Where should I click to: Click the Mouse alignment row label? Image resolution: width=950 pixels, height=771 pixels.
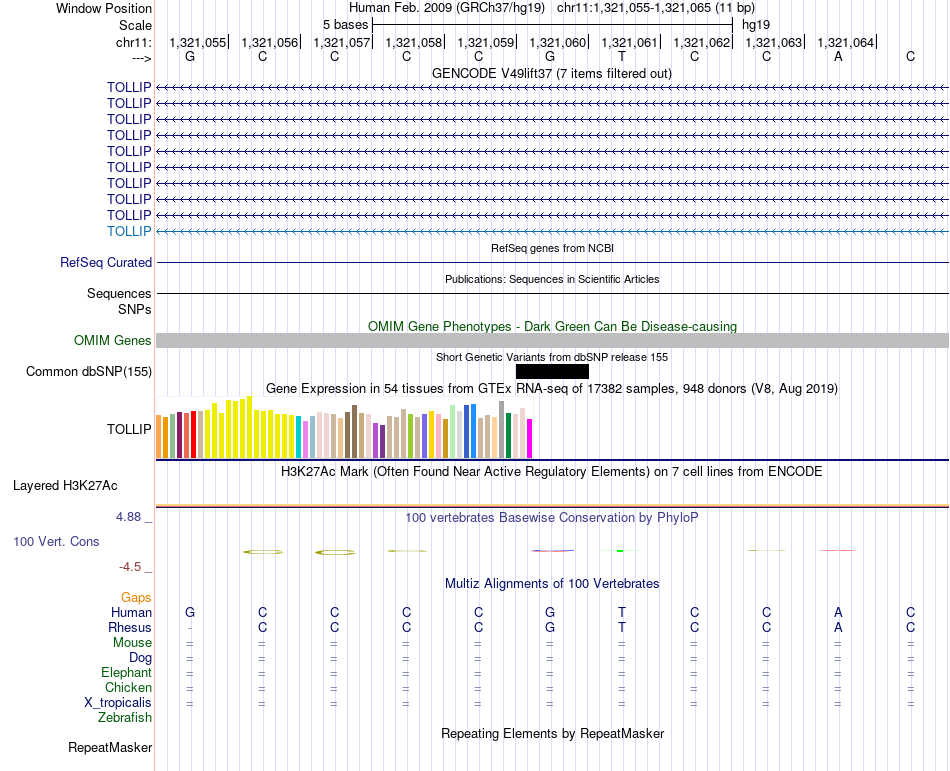[x=132, y=643]
